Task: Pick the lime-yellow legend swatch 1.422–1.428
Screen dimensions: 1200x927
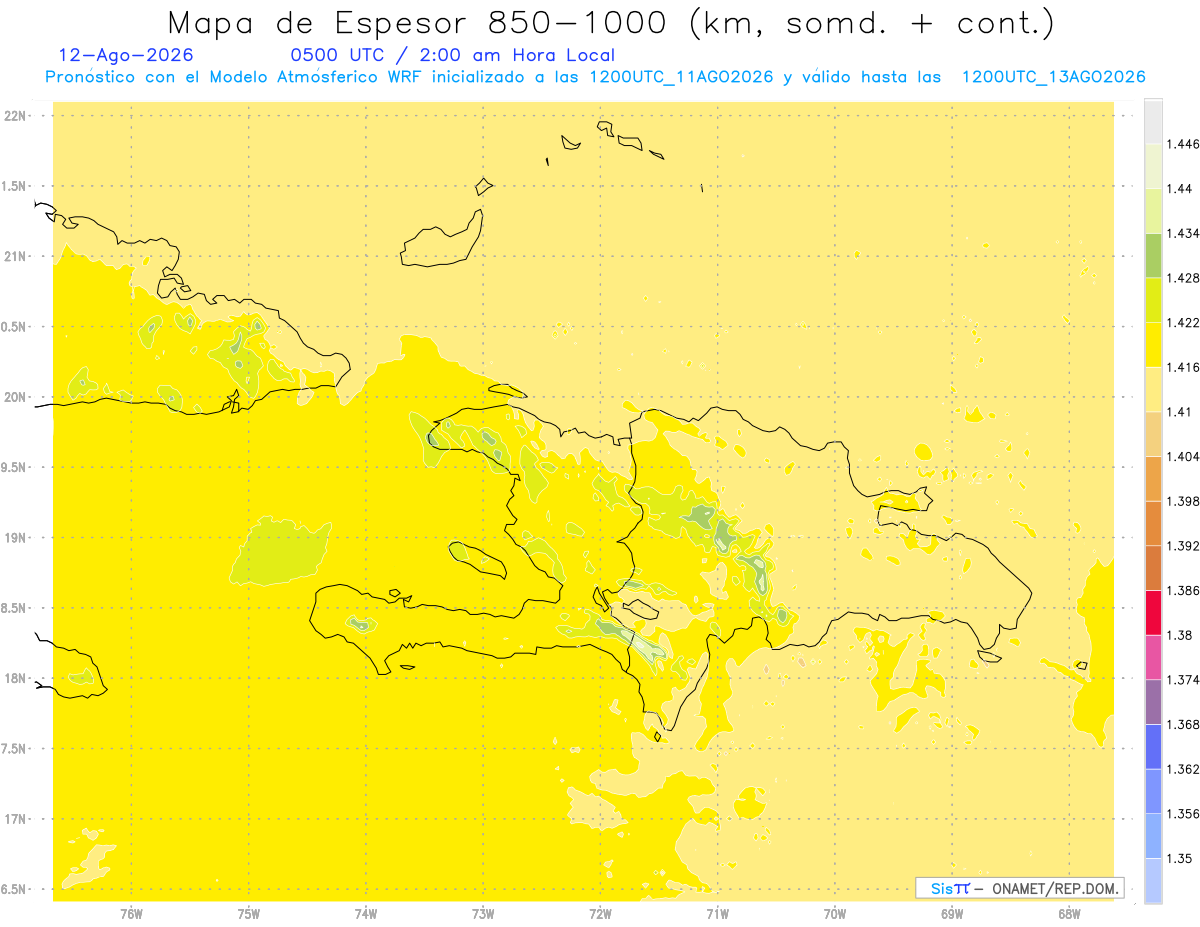Action: tap(1153, 300)
